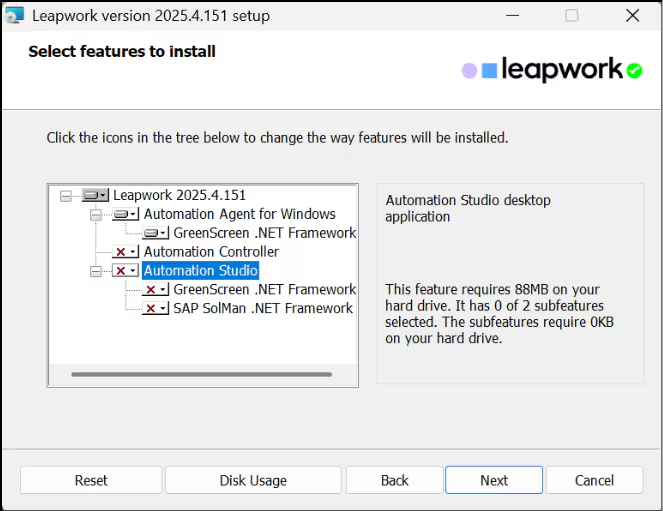Viewport: 663px width, 511px height.
Task: Click the Leapwork logo in the header
Action: click(x=552, y=70)
